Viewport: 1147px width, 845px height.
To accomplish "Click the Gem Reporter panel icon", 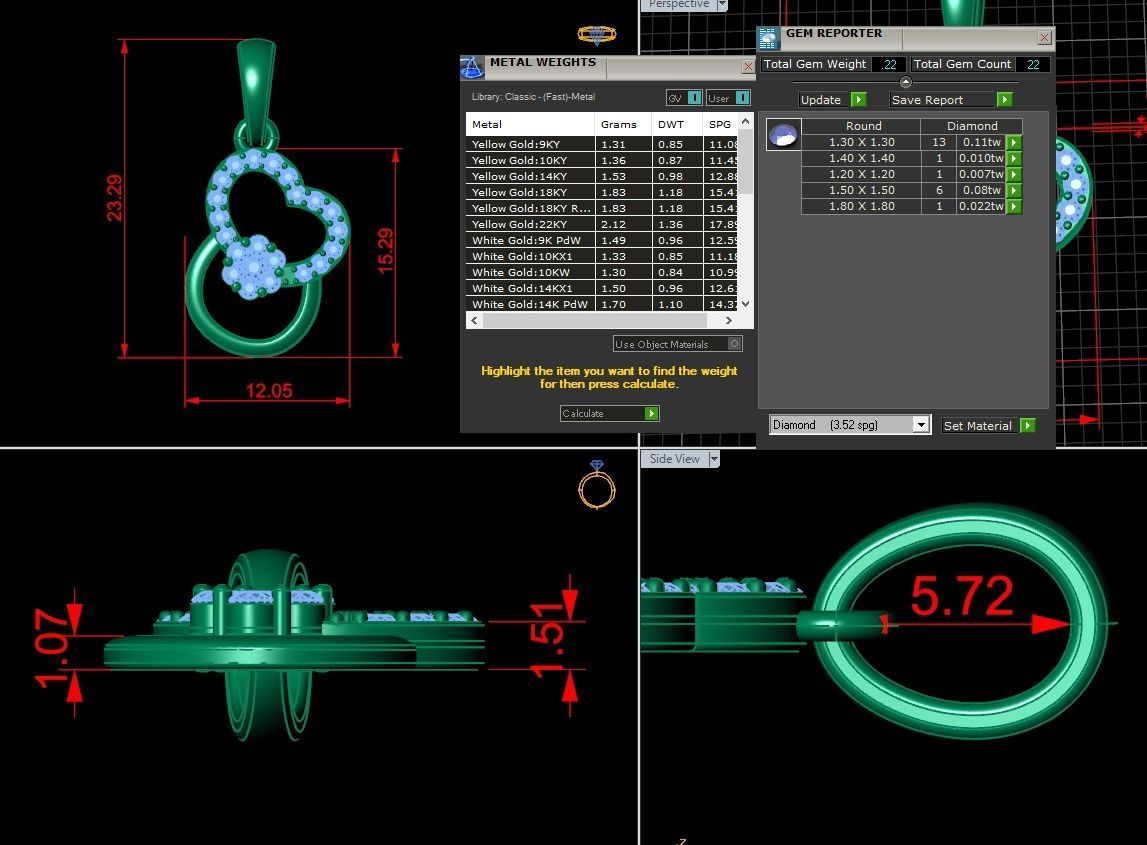I will coord(767,38).
